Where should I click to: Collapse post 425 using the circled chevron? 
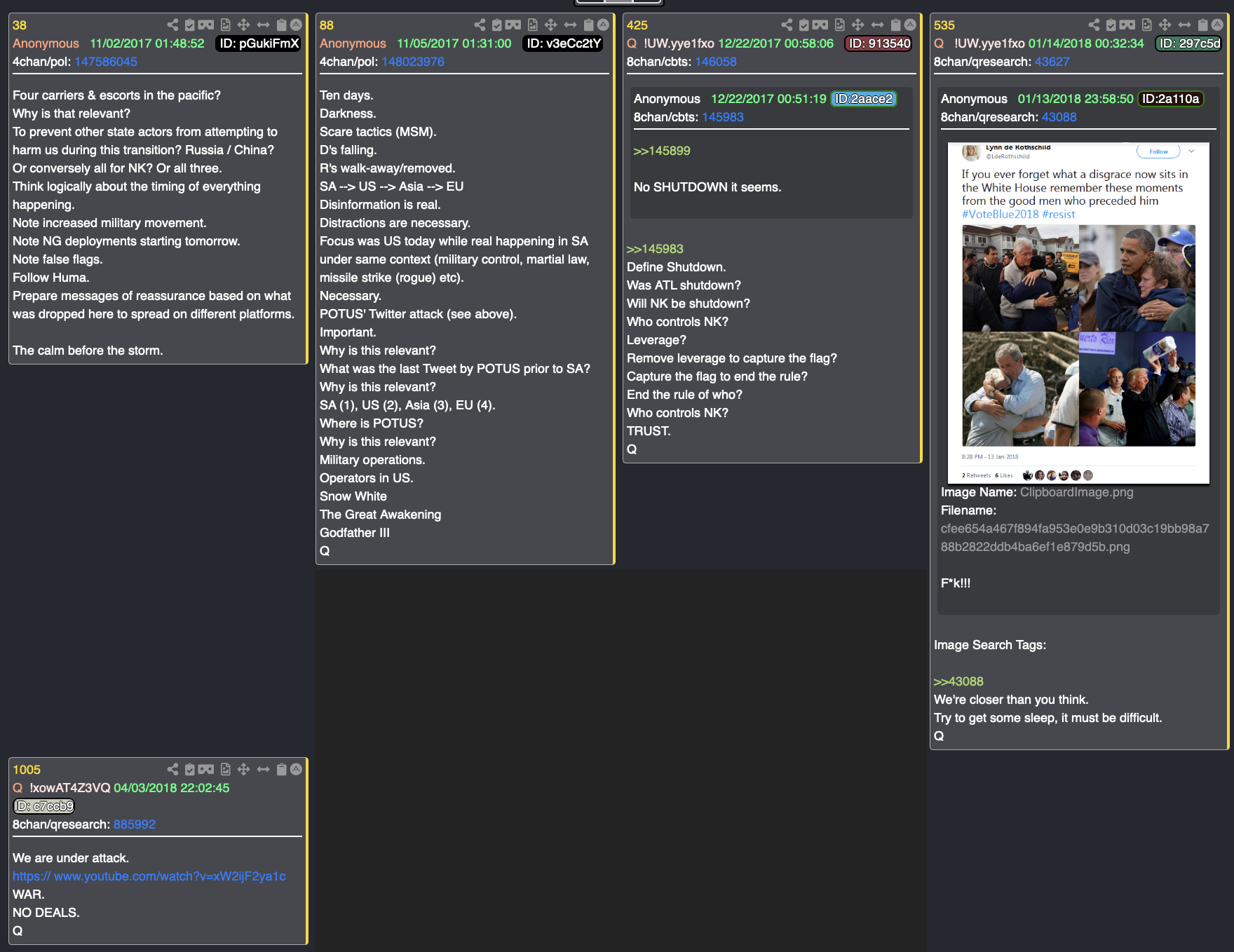(910, 25)
